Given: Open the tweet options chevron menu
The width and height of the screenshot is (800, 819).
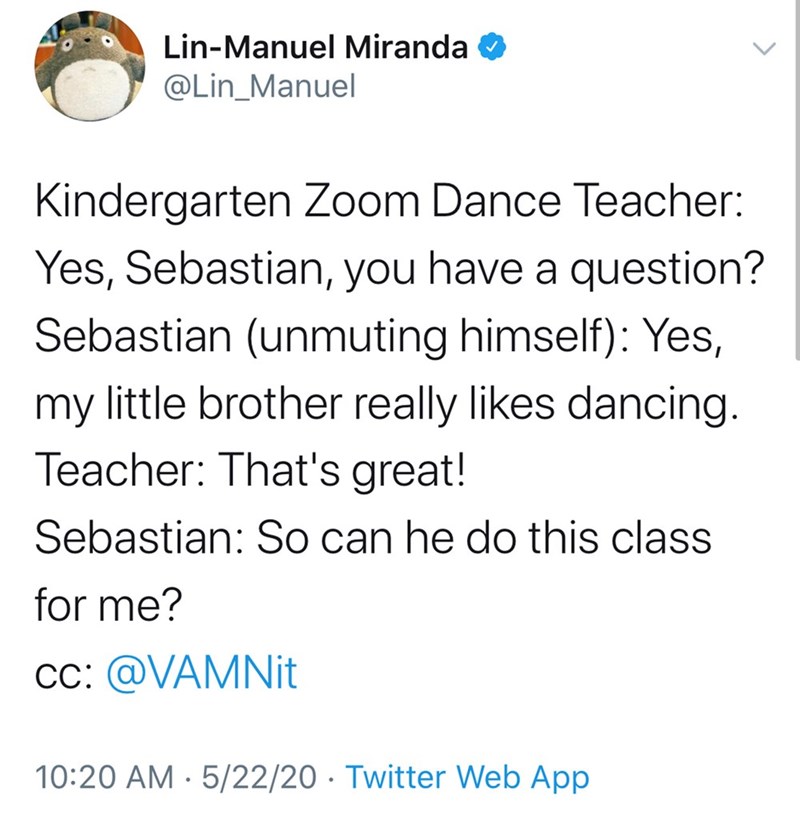Looking at the screenshot, I should click(x=764, y=49).
